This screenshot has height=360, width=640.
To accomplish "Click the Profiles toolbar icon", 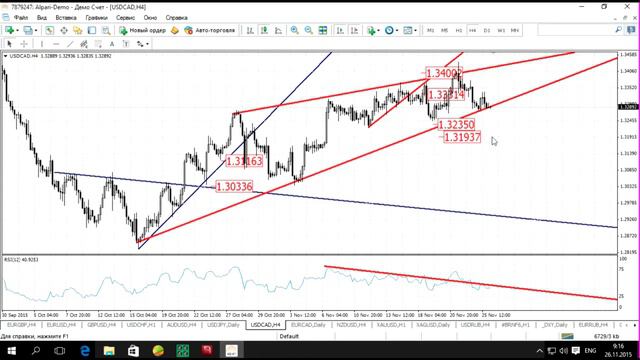I will [x=28, y=30].
